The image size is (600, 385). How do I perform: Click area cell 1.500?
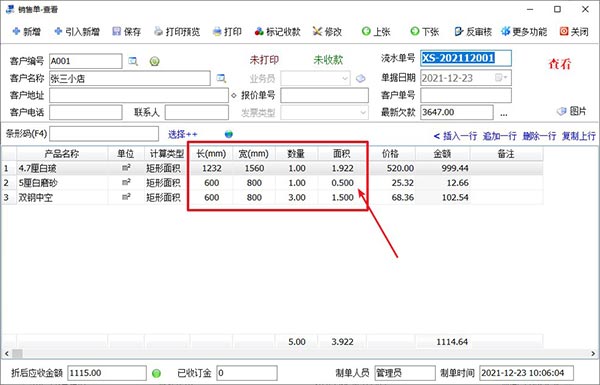pos(342,197)
